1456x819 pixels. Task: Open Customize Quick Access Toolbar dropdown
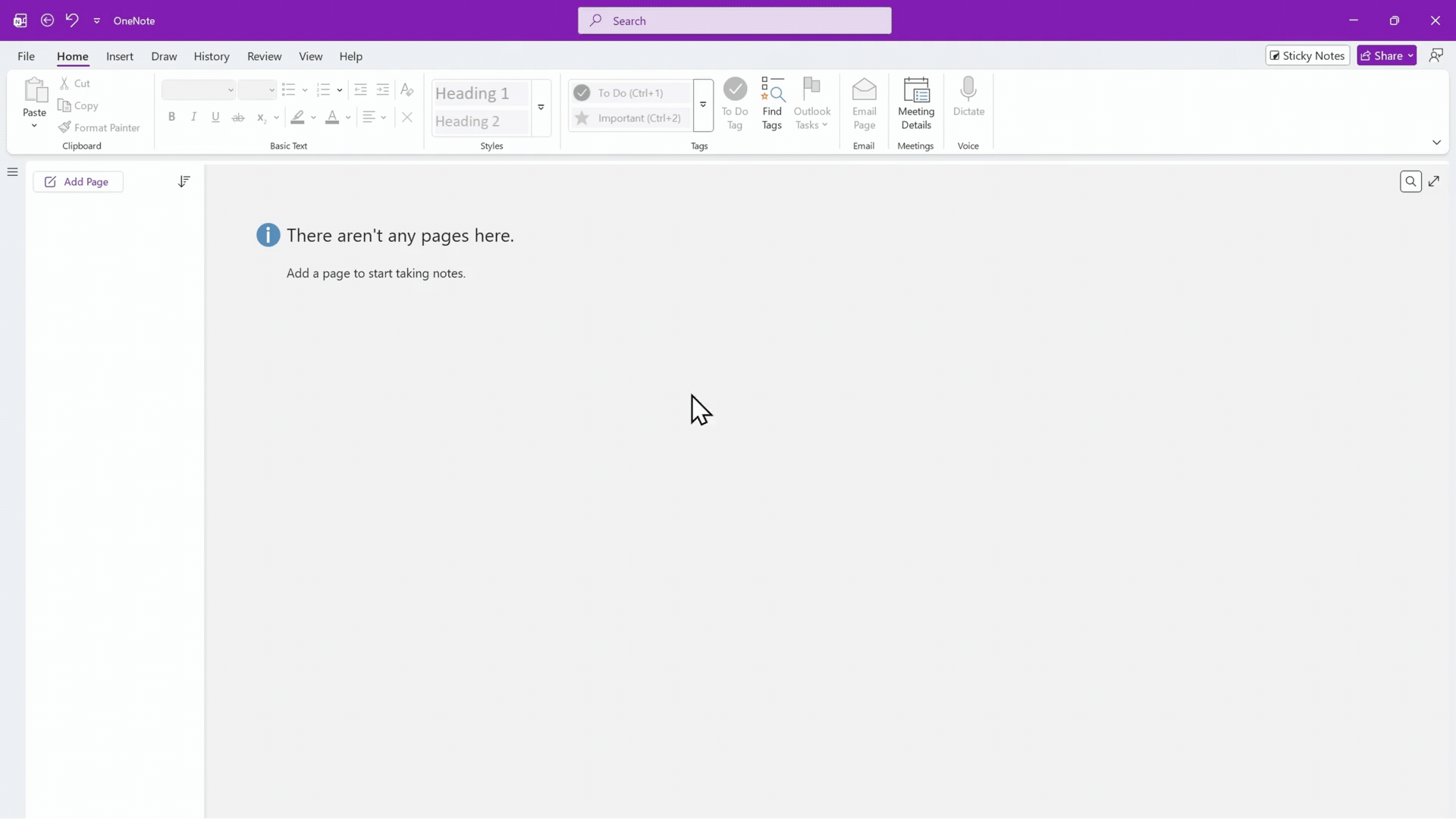(x=97, y=20)
